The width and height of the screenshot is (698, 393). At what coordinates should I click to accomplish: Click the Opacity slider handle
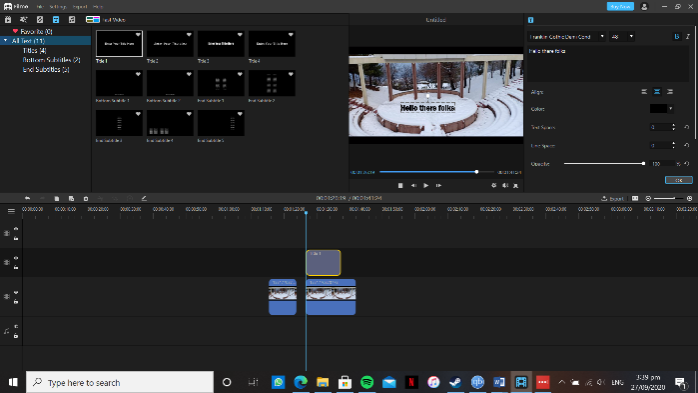click(643, 164)
